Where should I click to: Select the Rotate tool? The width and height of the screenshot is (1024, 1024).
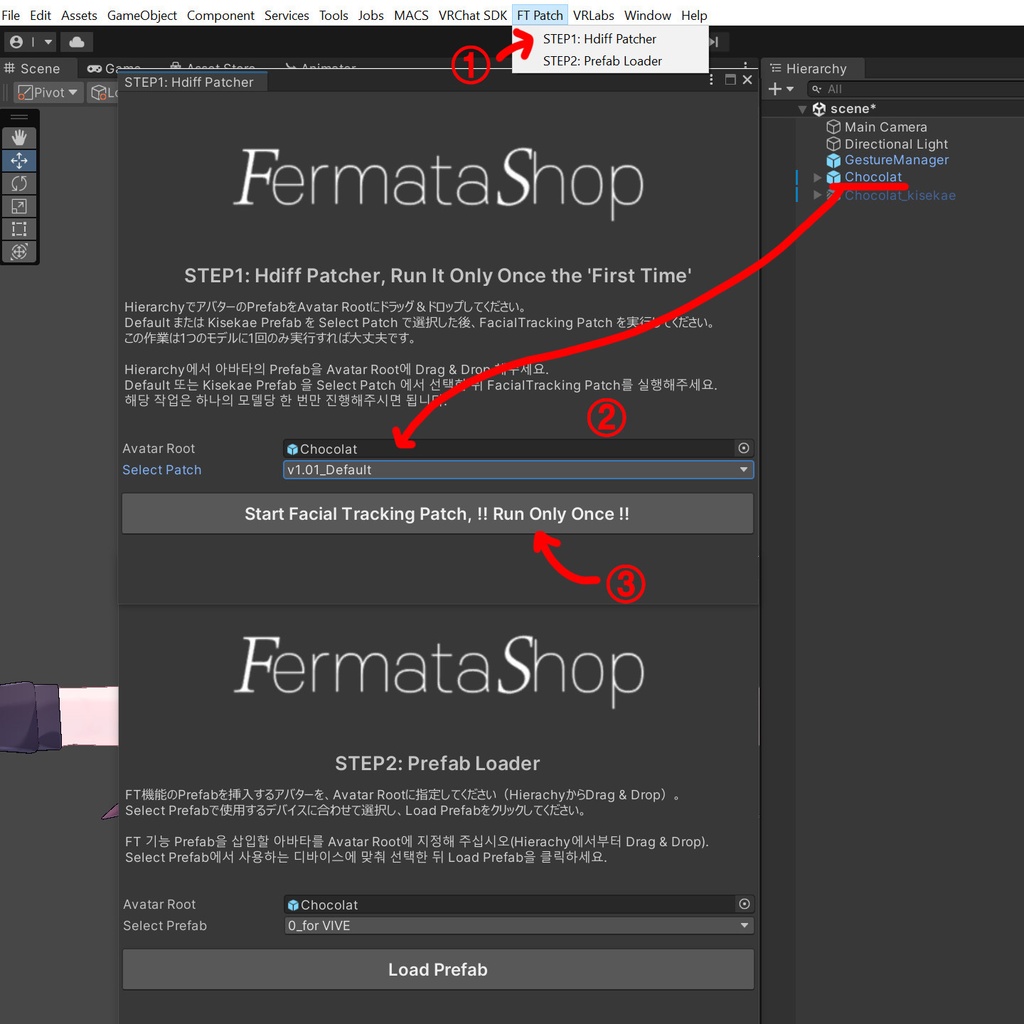[21, 183]
